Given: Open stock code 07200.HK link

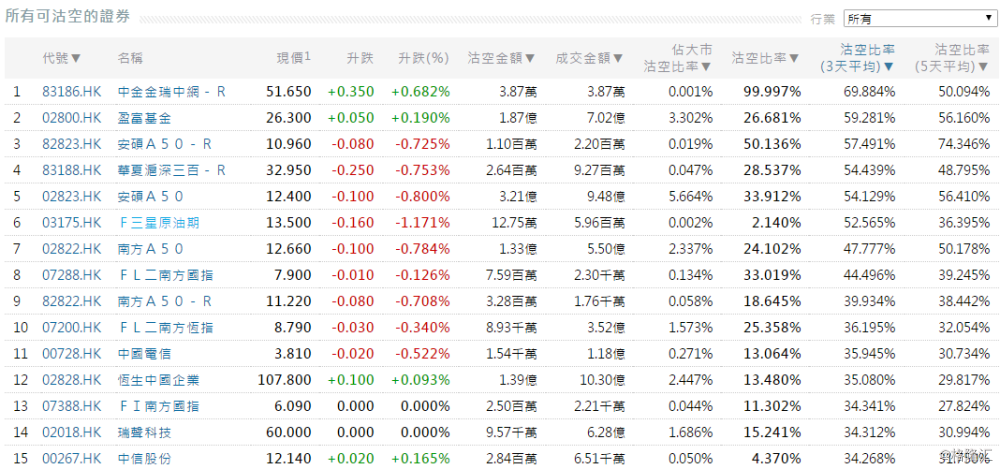Looking at the screenshot, I should [71, 327].
